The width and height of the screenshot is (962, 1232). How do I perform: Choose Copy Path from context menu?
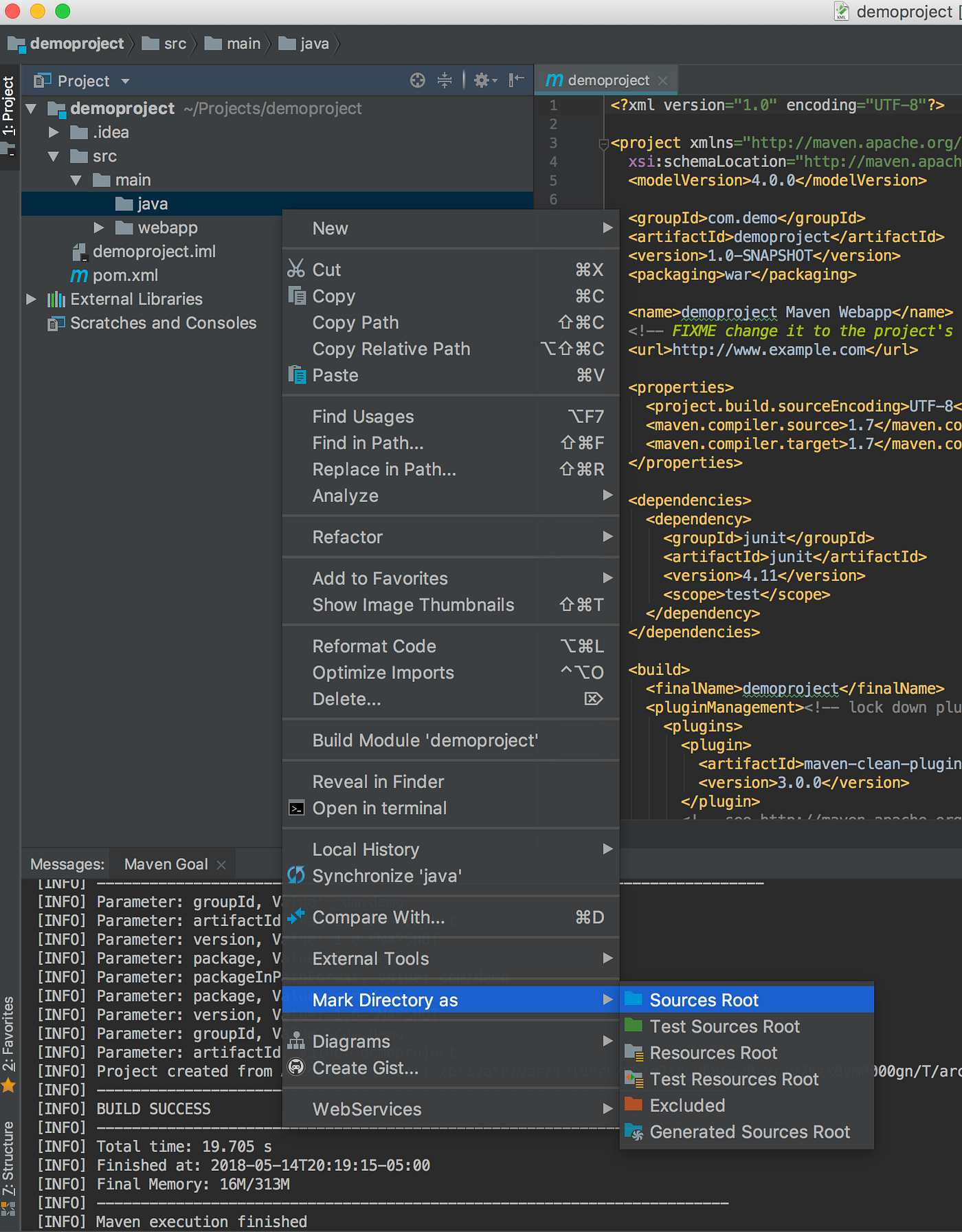pyautogui.click(x=451, y=322)
